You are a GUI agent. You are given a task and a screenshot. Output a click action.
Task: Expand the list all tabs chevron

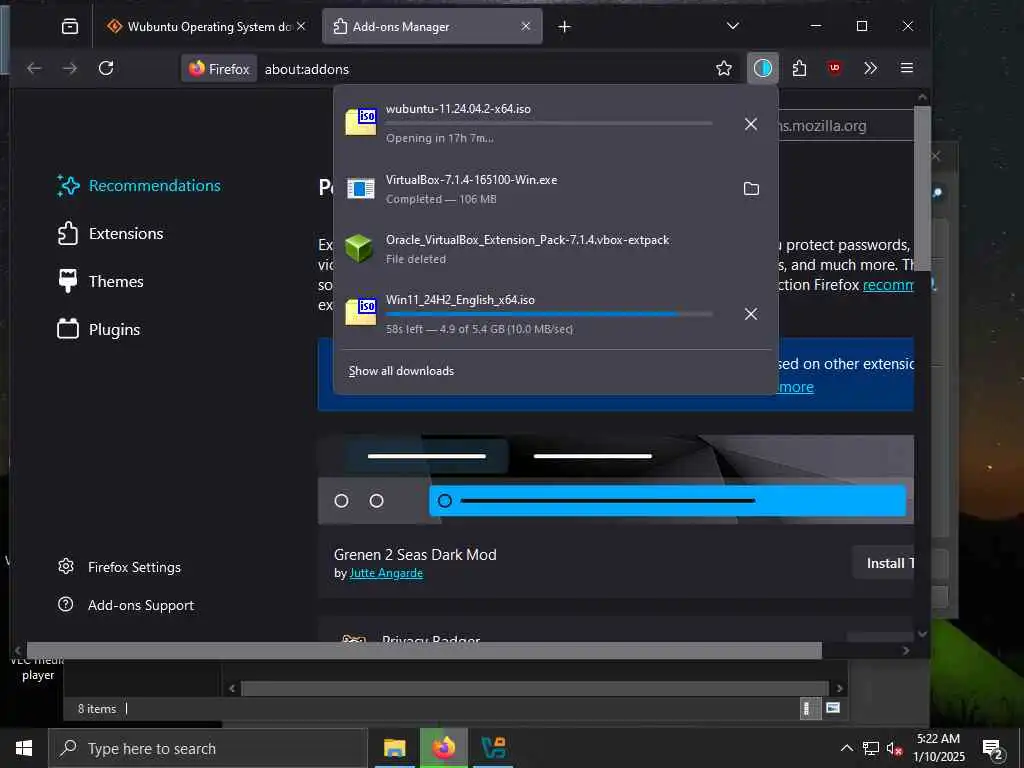pos(733,26)
